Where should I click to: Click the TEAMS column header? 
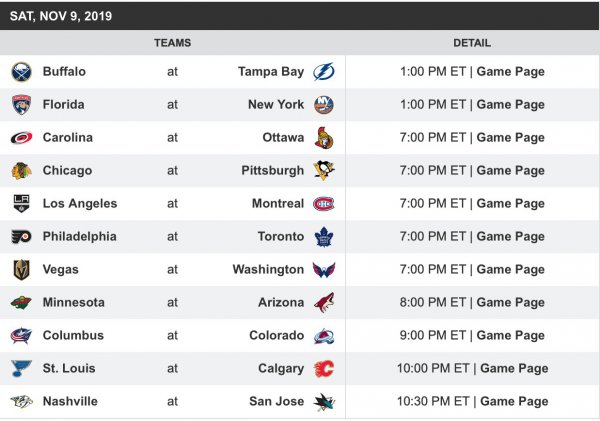coord(173,44)
